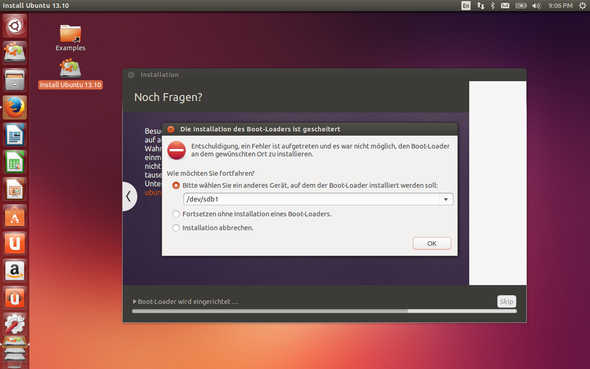
Task: Open Ubuntu One Music launcher icon
Action: point(15,298)
